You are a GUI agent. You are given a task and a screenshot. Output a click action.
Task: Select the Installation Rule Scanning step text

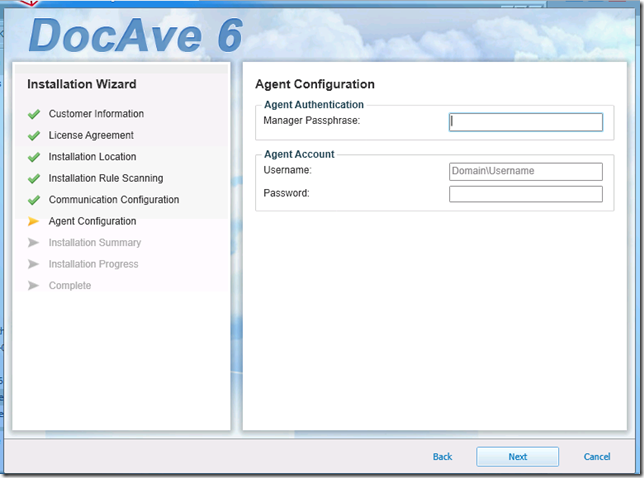pyautogui.click(x=106, y=178)
